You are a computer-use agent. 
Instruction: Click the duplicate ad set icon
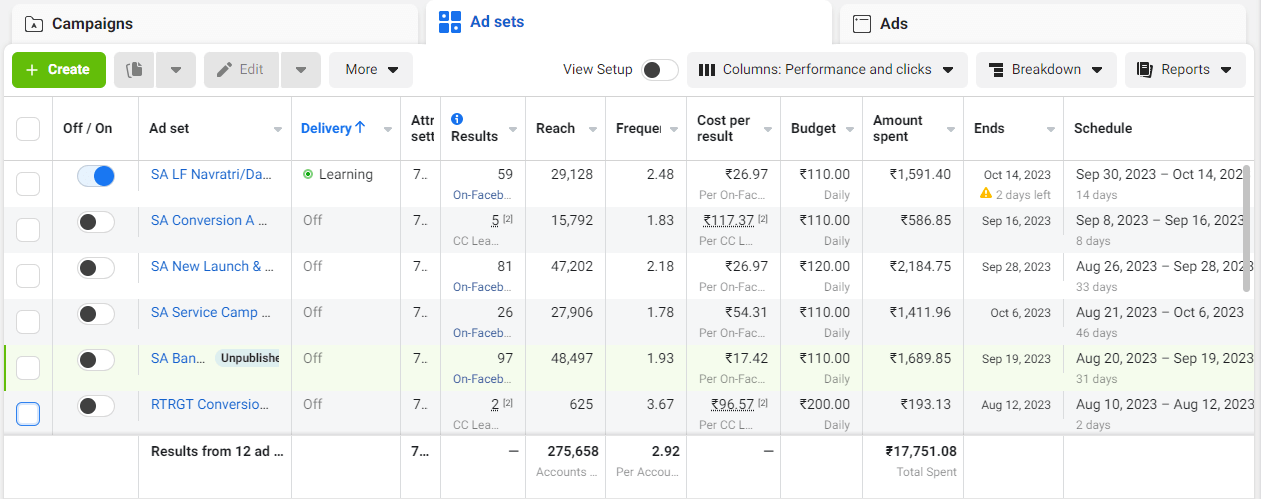(x=136, y=70)
